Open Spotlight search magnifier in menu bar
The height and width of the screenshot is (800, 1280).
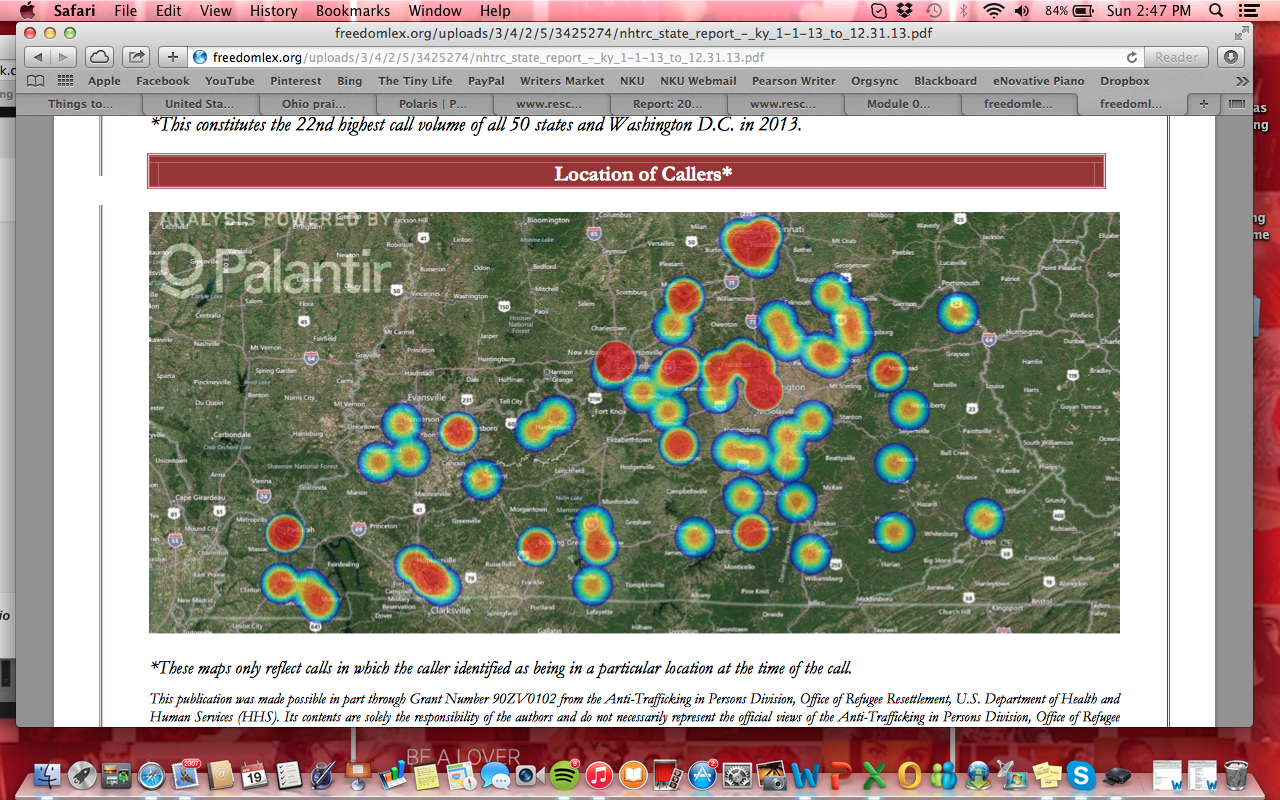(1216, 11)
